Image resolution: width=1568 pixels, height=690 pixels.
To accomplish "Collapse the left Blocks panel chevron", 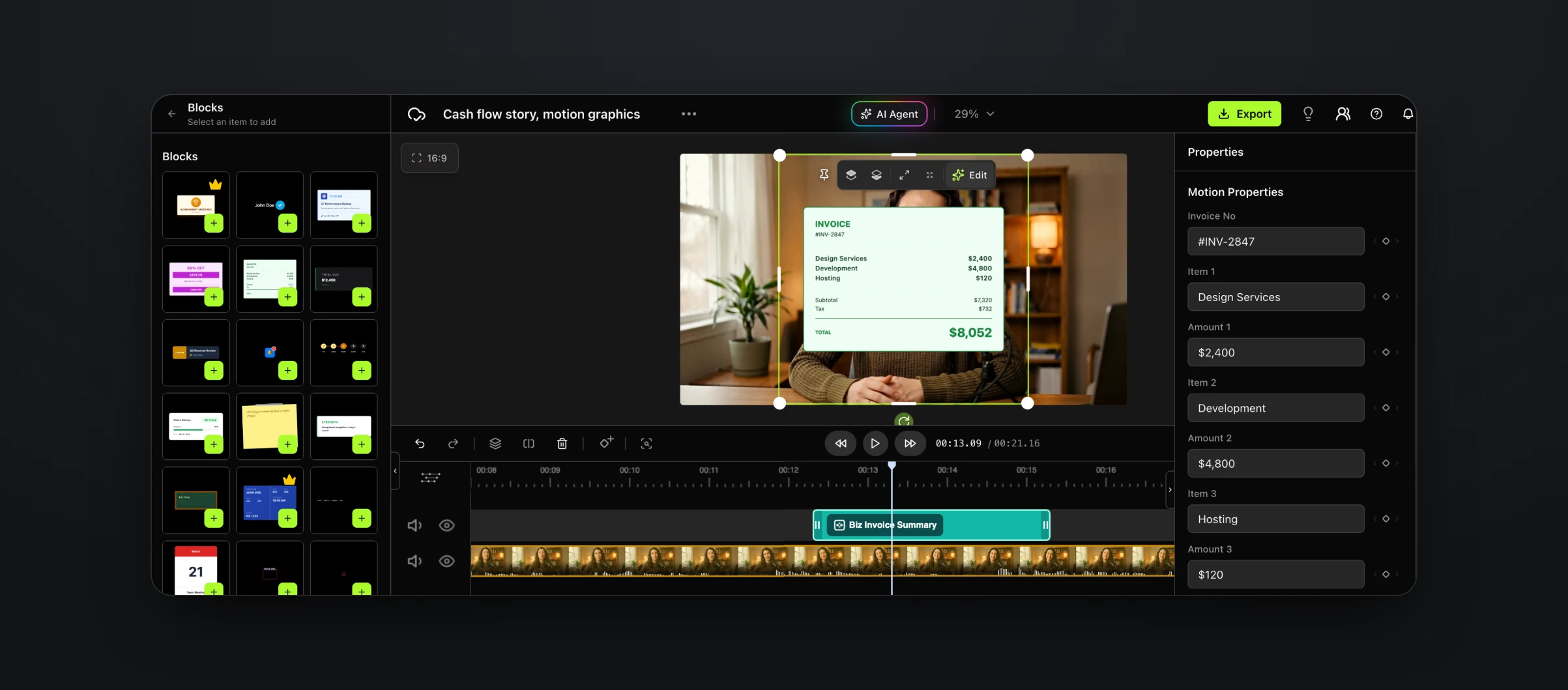I will (395, 470).
